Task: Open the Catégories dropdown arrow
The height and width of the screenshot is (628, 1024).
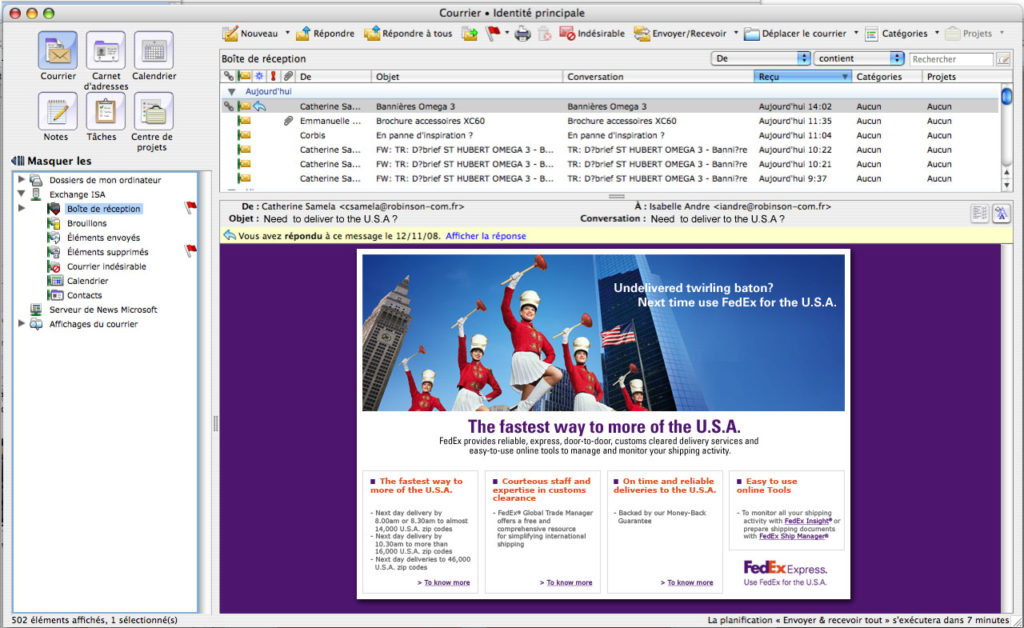Action: pos(937,33)
